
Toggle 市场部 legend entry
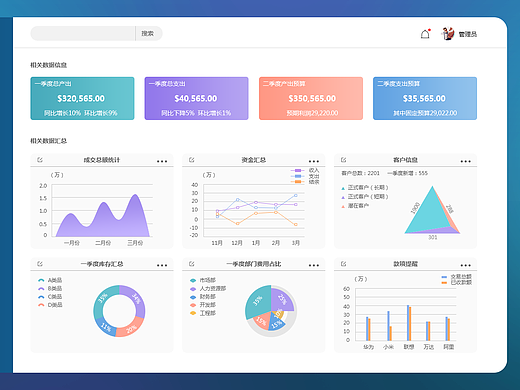[x=203, y=280]
